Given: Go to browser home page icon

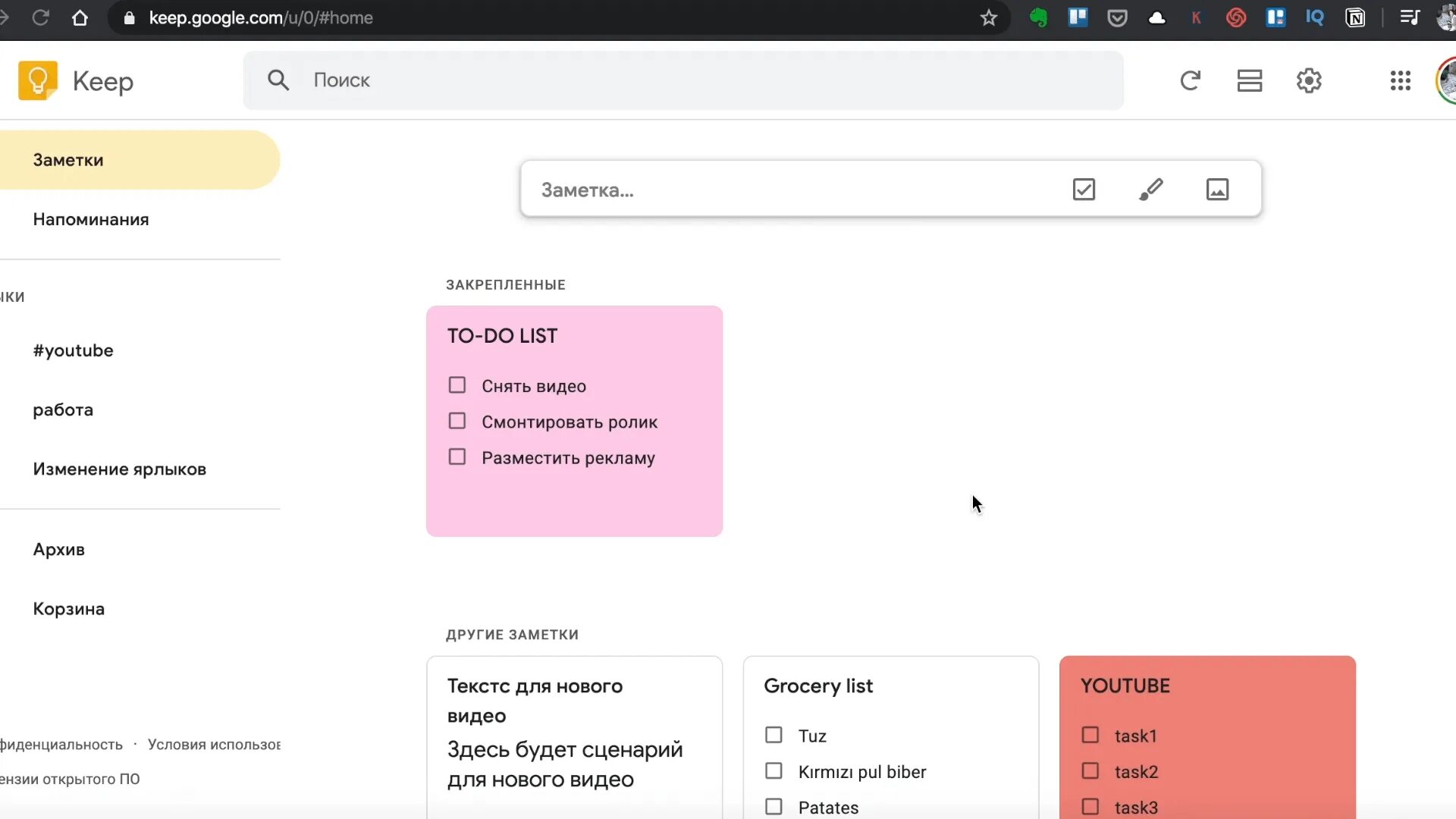Looking at the screenshot, I should [x=80, y=17].
